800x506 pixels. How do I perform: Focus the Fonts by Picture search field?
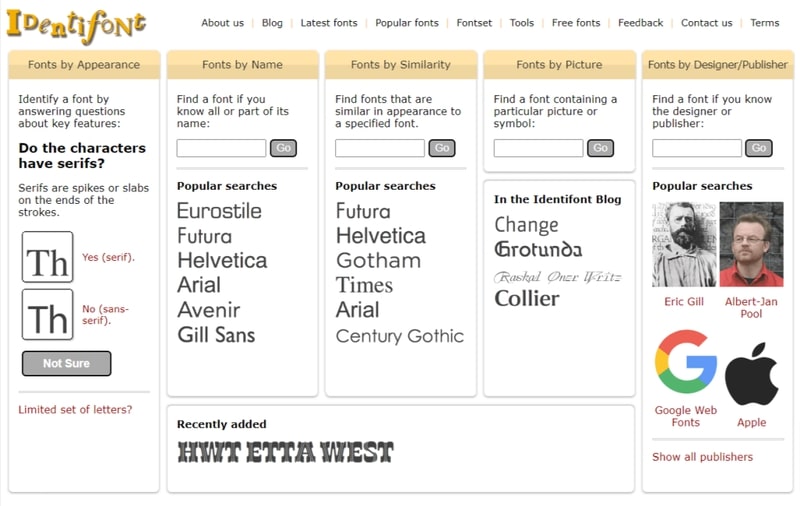pos(538,148)
